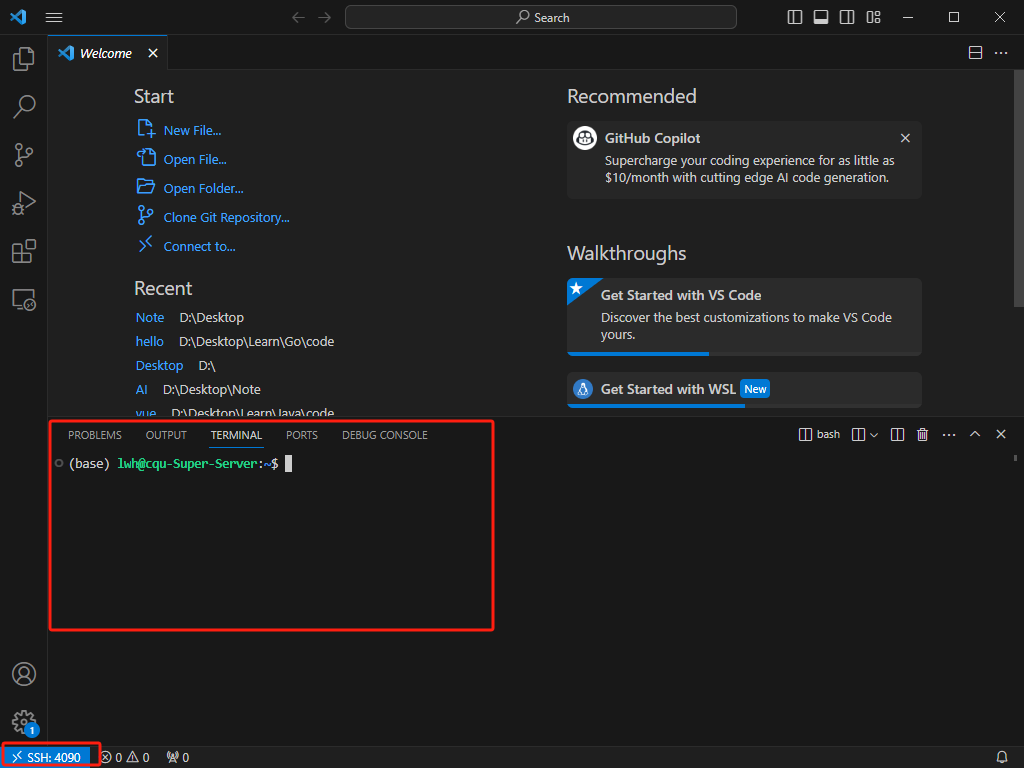This screenshot has height=768, width=1024.
Task: Toggle the bottom panel layout icon
Action: (x=821, y=18)
